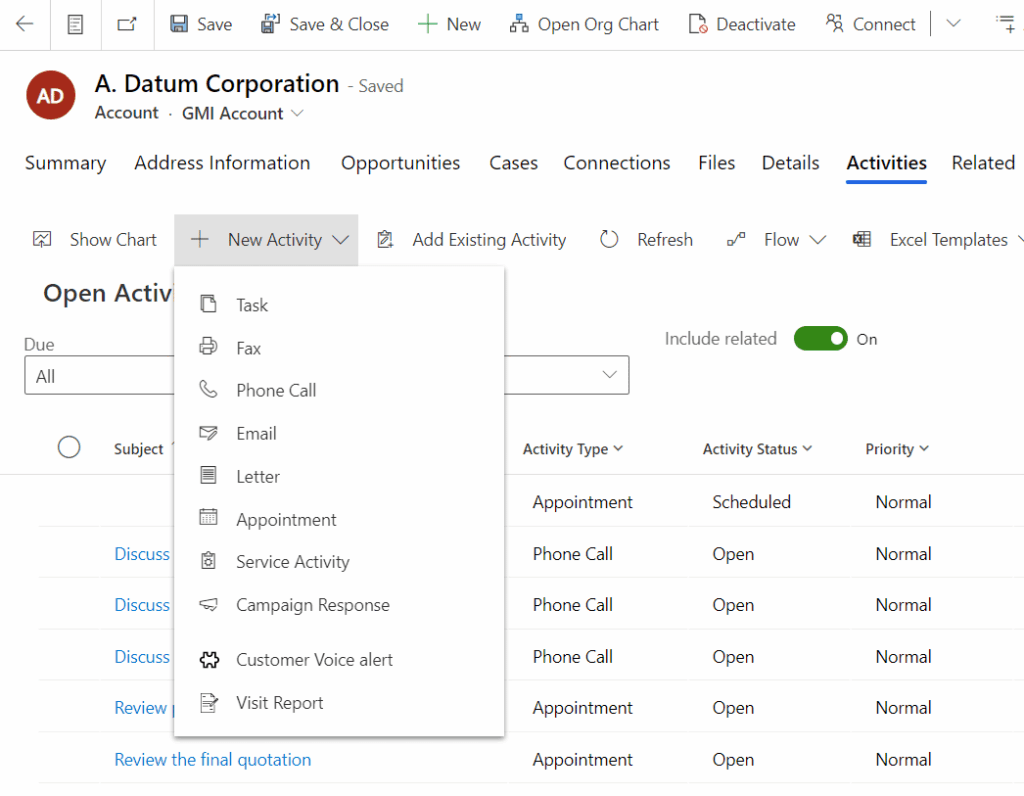Open Org Chart from the toolbar
Screen dimensions: 1024x796
click(584, 24)
